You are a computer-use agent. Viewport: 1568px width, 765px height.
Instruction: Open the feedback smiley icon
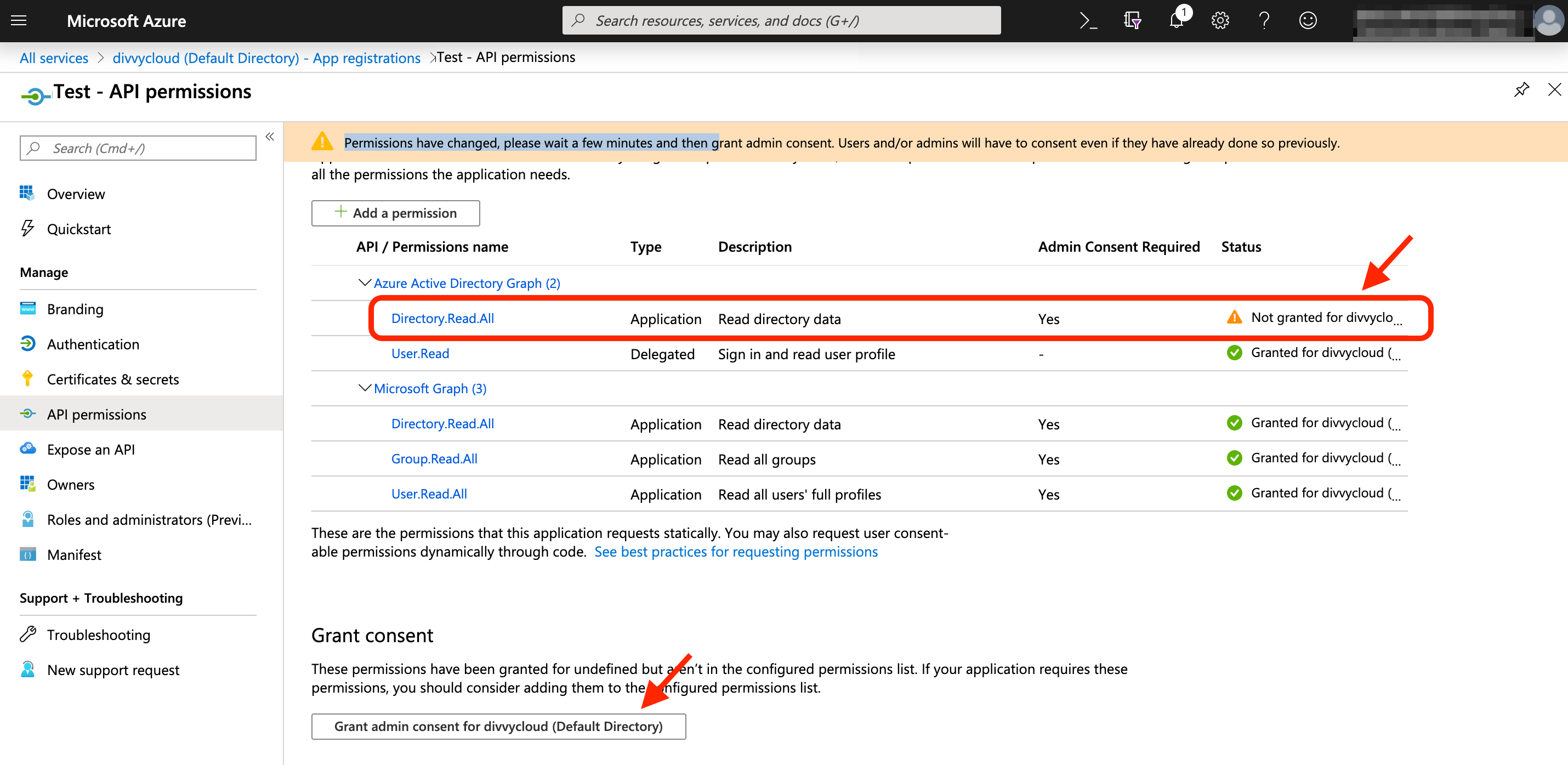pos(1308,21)
